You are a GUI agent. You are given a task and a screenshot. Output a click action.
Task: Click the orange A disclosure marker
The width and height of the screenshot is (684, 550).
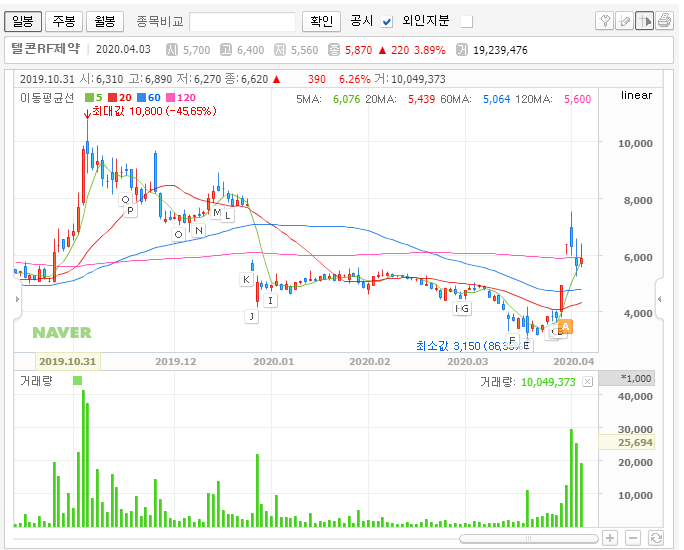[565, 326]
